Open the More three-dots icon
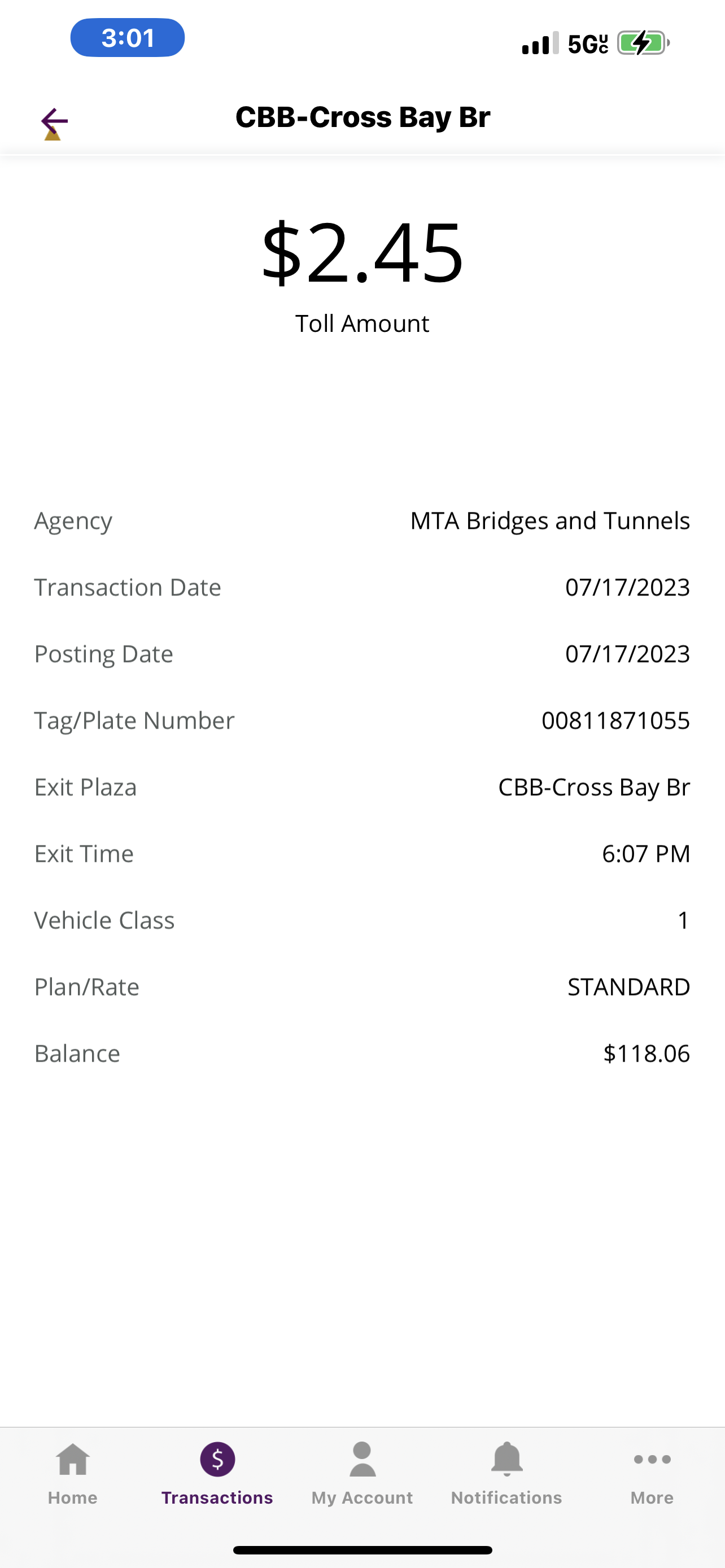Viewport: 725px width, 1568px height. (x=652, y=1460)
